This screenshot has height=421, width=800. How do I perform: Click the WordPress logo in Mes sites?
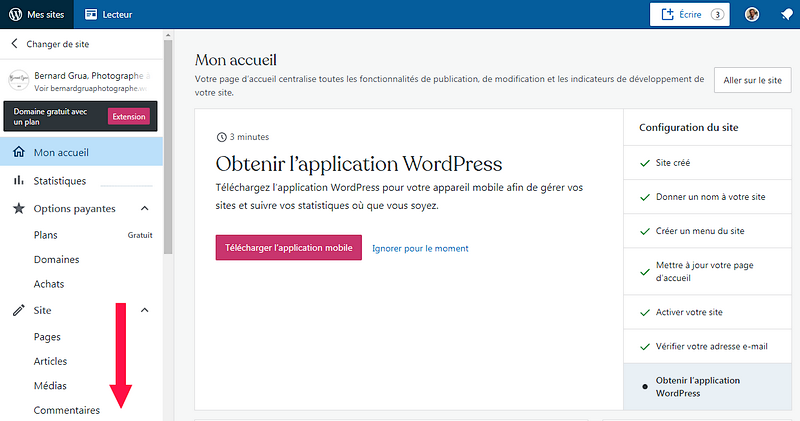[15, 15]
